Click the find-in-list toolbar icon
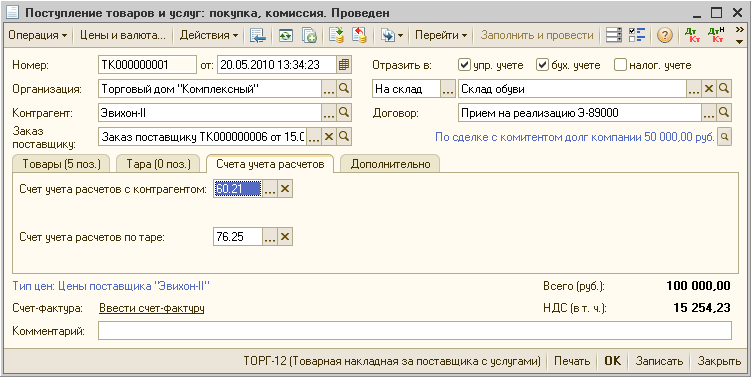 click(258, 35)
